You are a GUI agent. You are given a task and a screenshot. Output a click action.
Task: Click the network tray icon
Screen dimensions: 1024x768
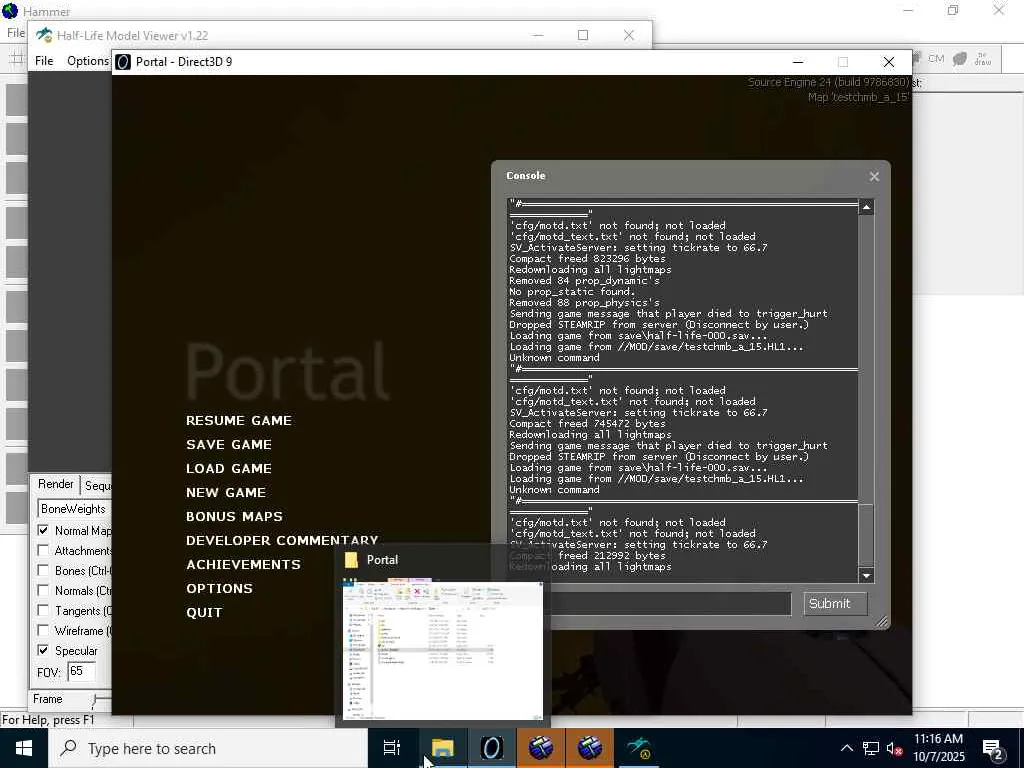[871, 748]
